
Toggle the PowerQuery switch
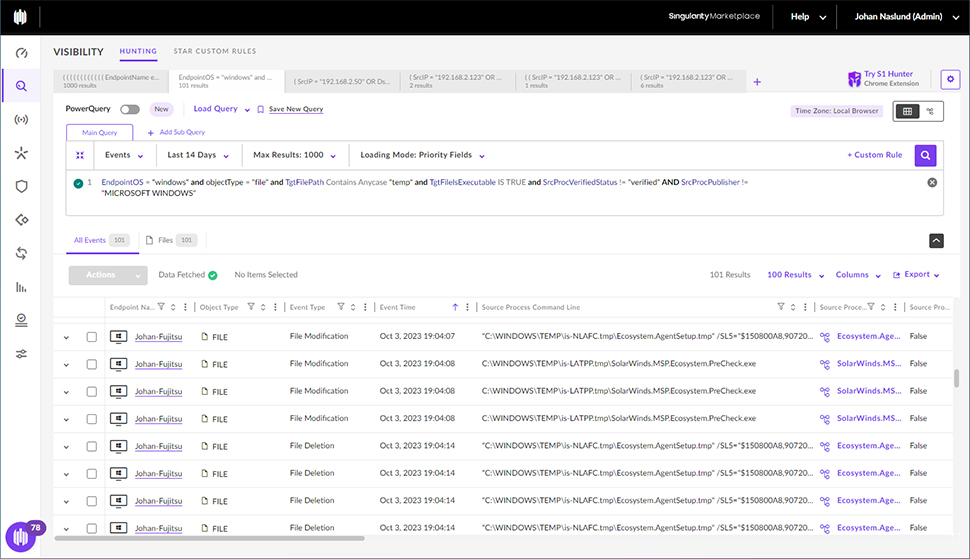tap(130, 109)
